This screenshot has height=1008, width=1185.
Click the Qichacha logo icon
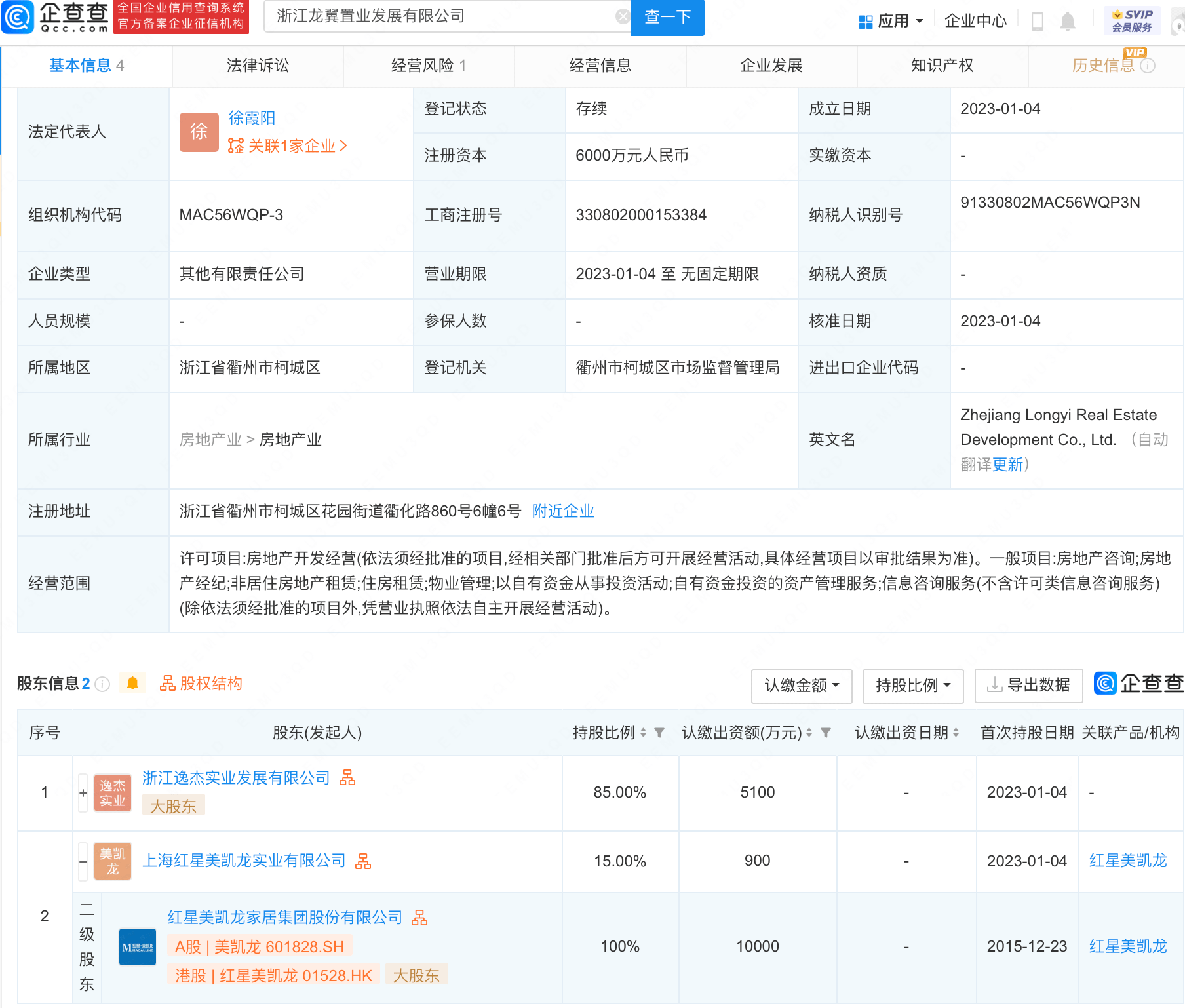[x=18, y=17]
